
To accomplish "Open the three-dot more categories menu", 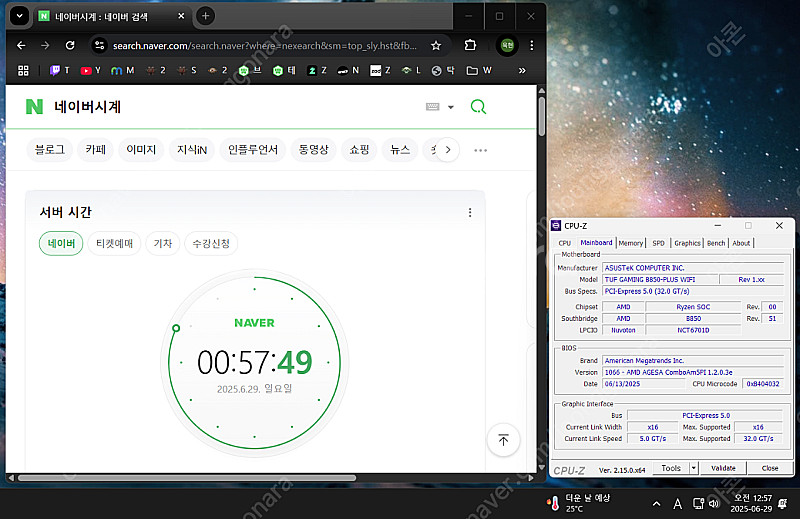I will 480,150.
